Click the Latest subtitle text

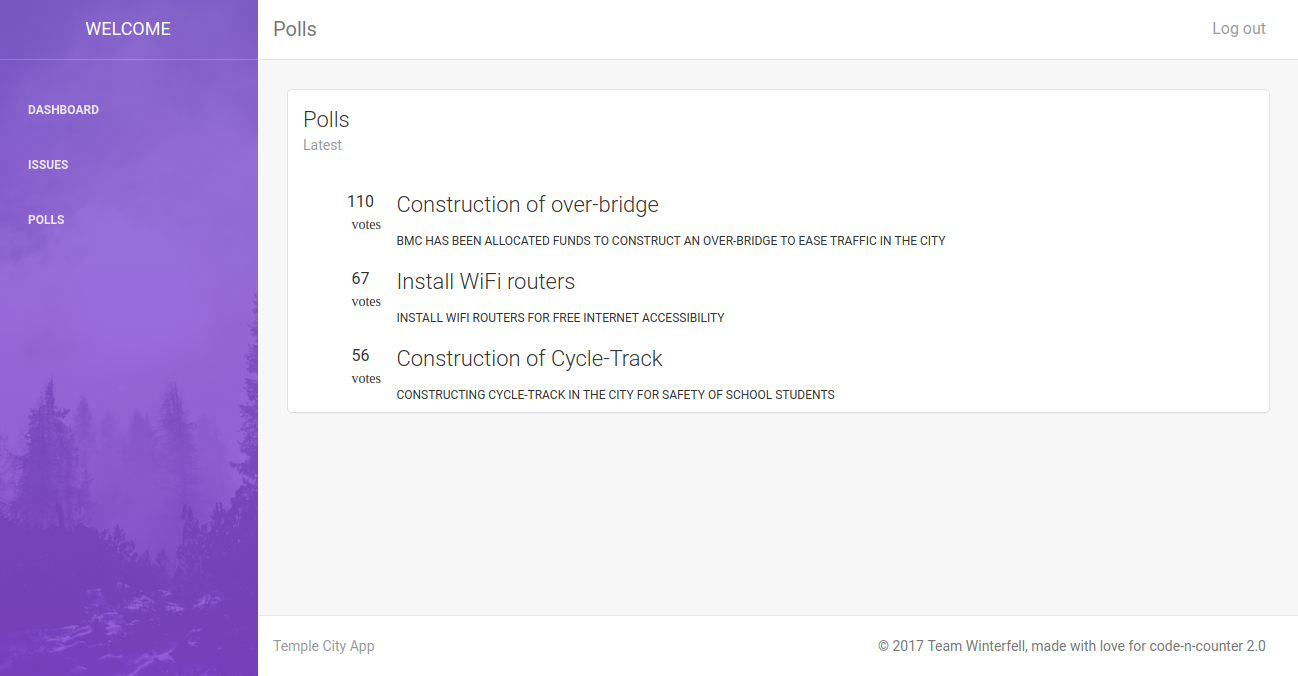[x=322, y=145]
